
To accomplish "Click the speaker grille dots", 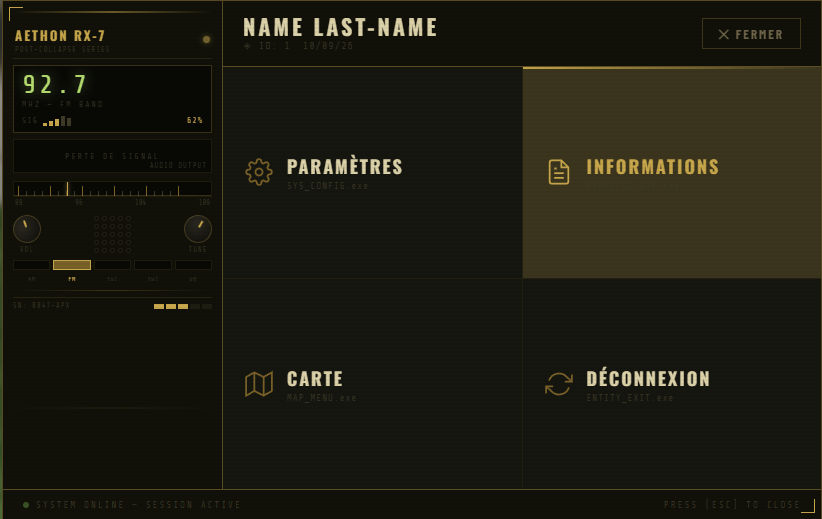I will click(112, 234).
